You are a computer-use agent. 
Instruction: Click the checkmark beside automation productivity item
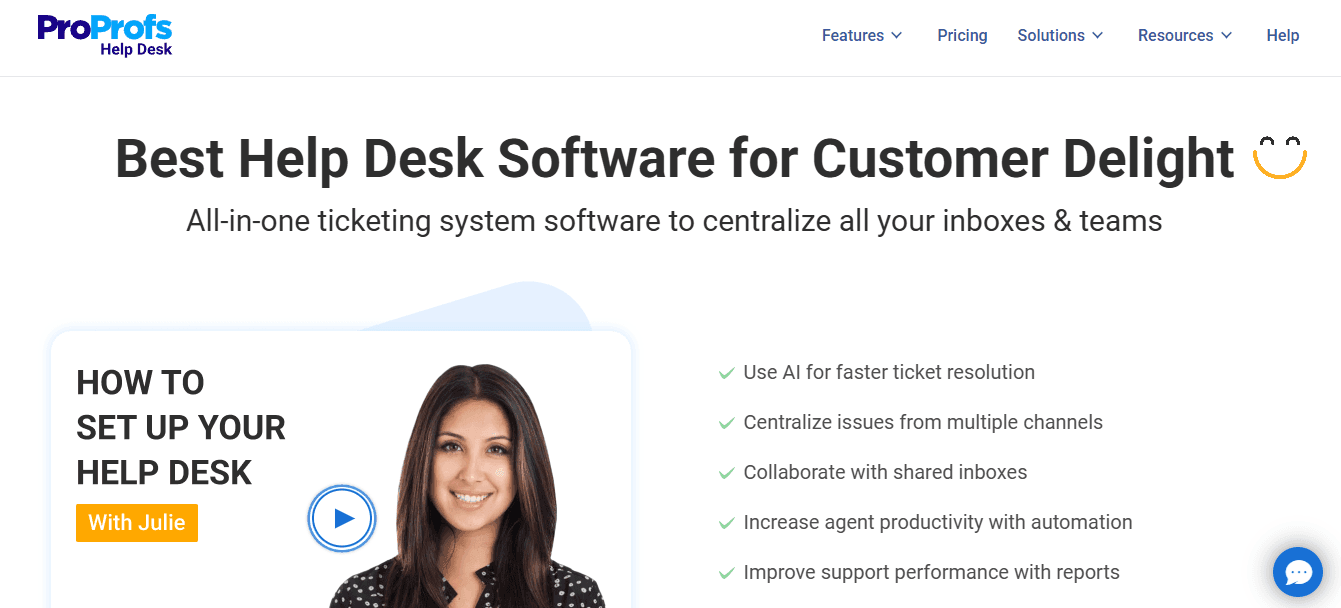point(726,522)
